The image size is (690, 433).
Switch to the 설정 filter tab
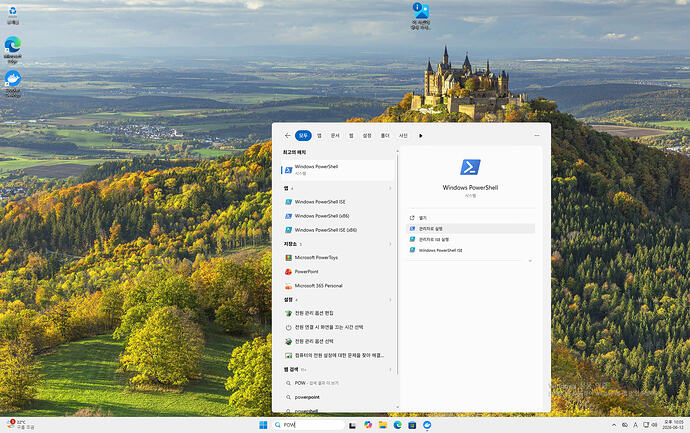pos(367,136)
